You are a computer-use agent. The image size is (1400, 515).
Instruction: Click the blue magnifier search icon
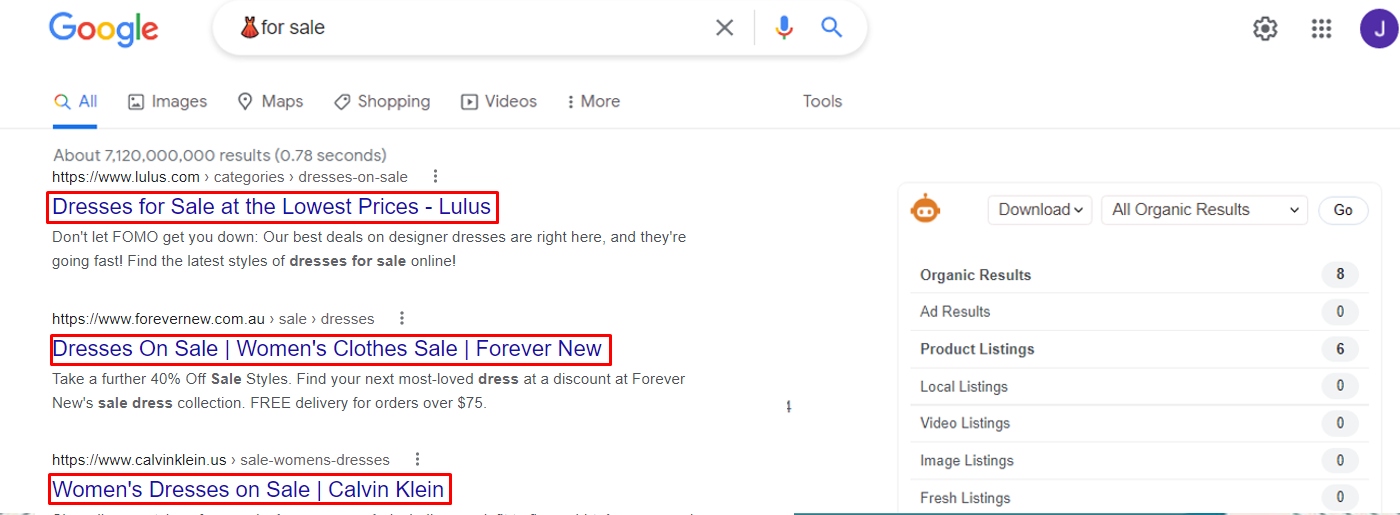[832, 28]
